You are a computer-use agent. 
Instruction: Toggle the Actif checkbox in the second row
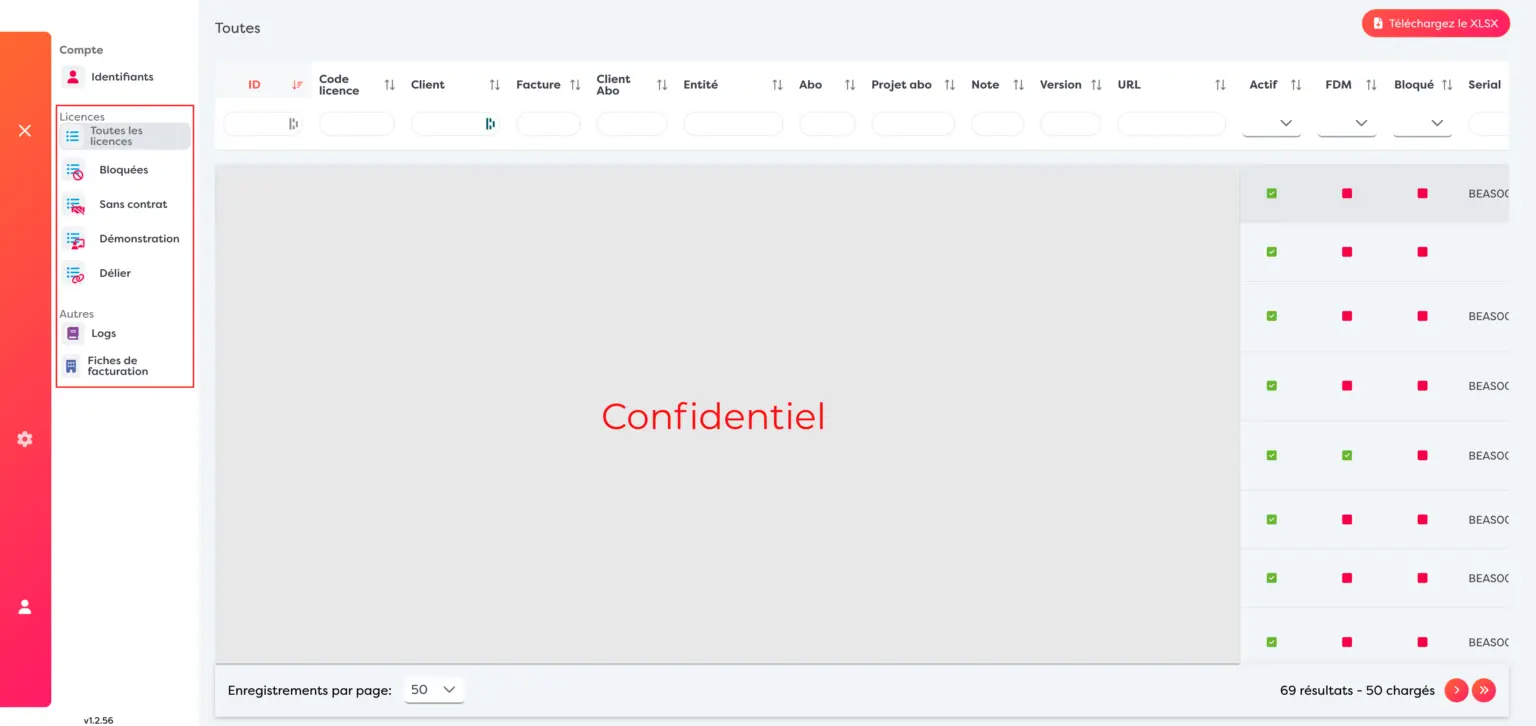[x=1272, y=252]
